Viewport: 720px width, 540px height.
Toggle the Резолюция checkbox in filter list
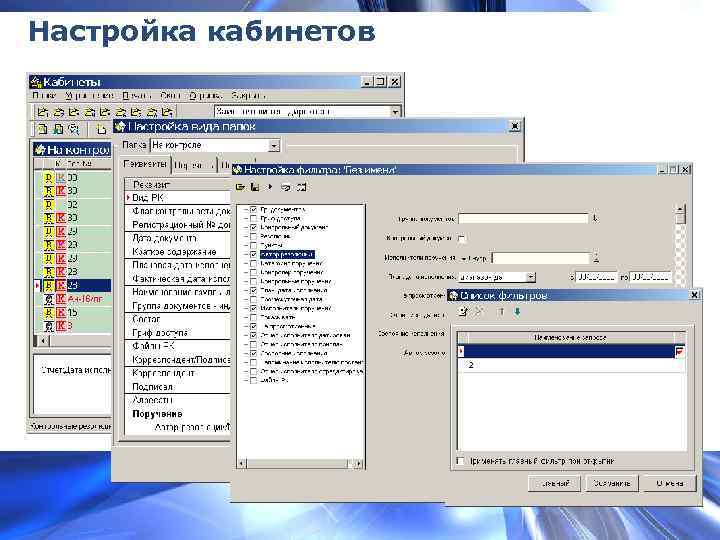[x=253, y=236]
